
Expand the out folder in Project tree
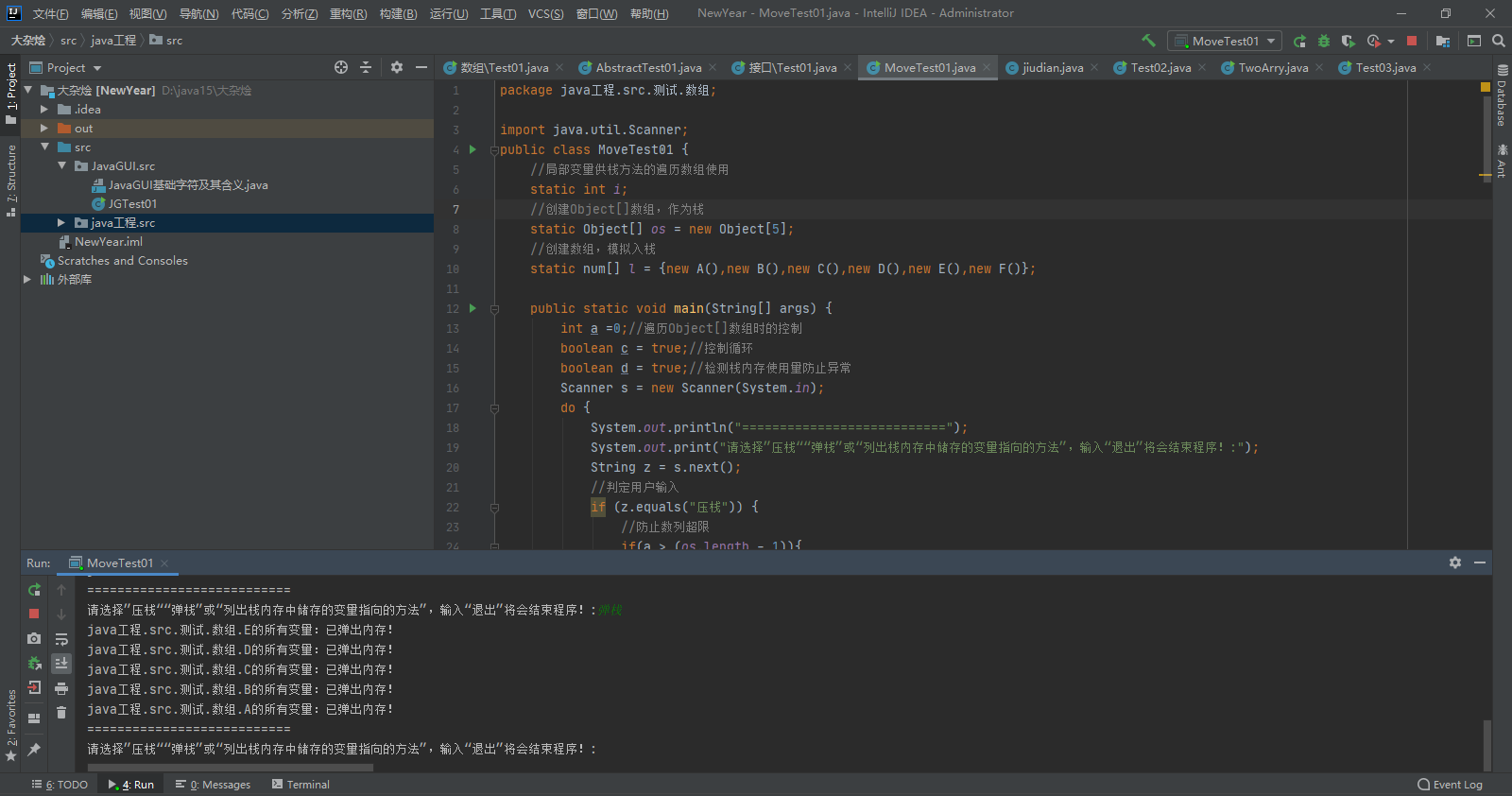(44, 129)
